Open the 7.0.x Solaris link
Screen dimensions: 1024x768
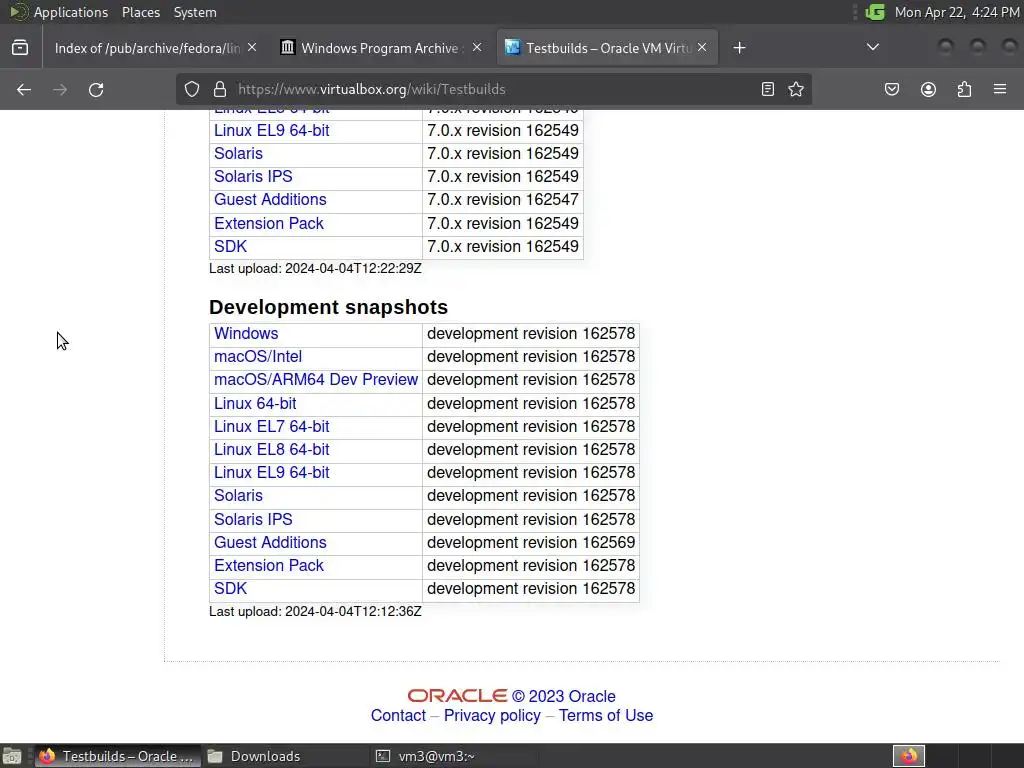238,153
